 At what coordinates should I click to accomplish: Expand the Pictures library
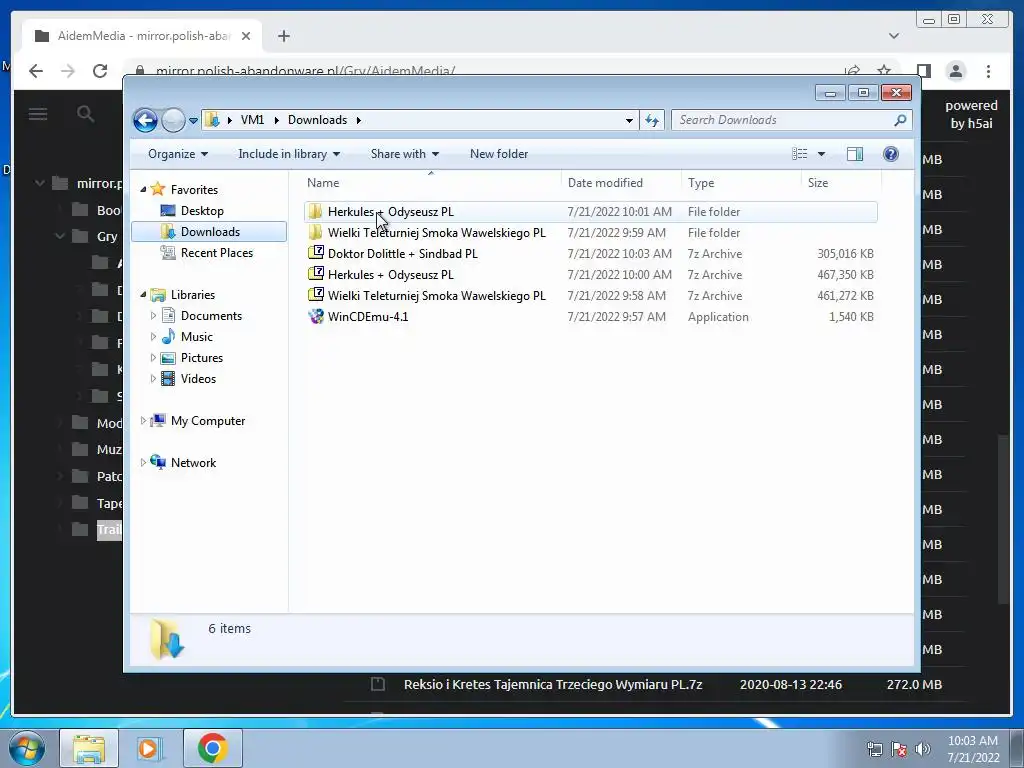153,358
